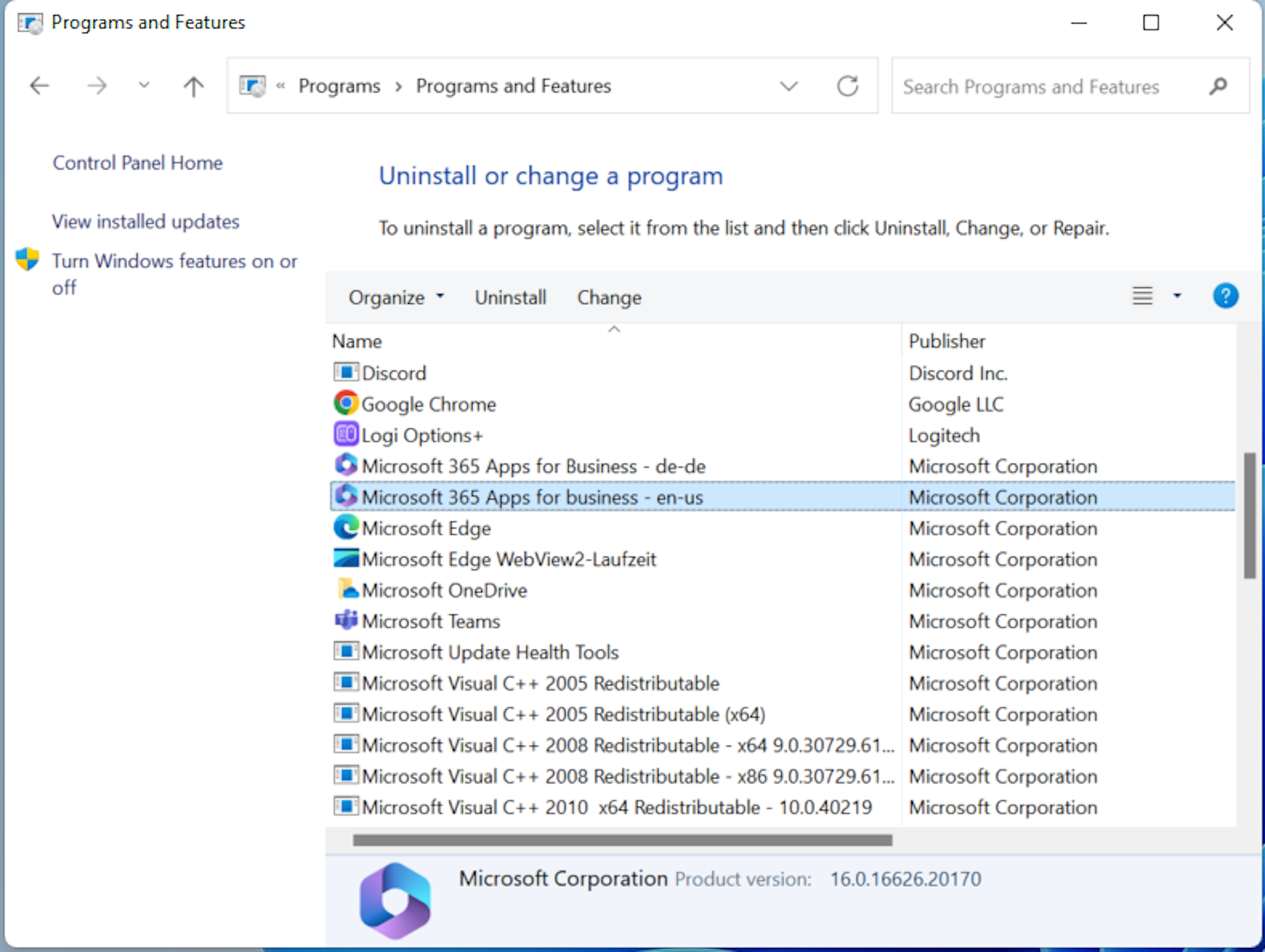Expand the Organize dropdown menu
The width and height of the screenshot is (1265, 952).
396,297
